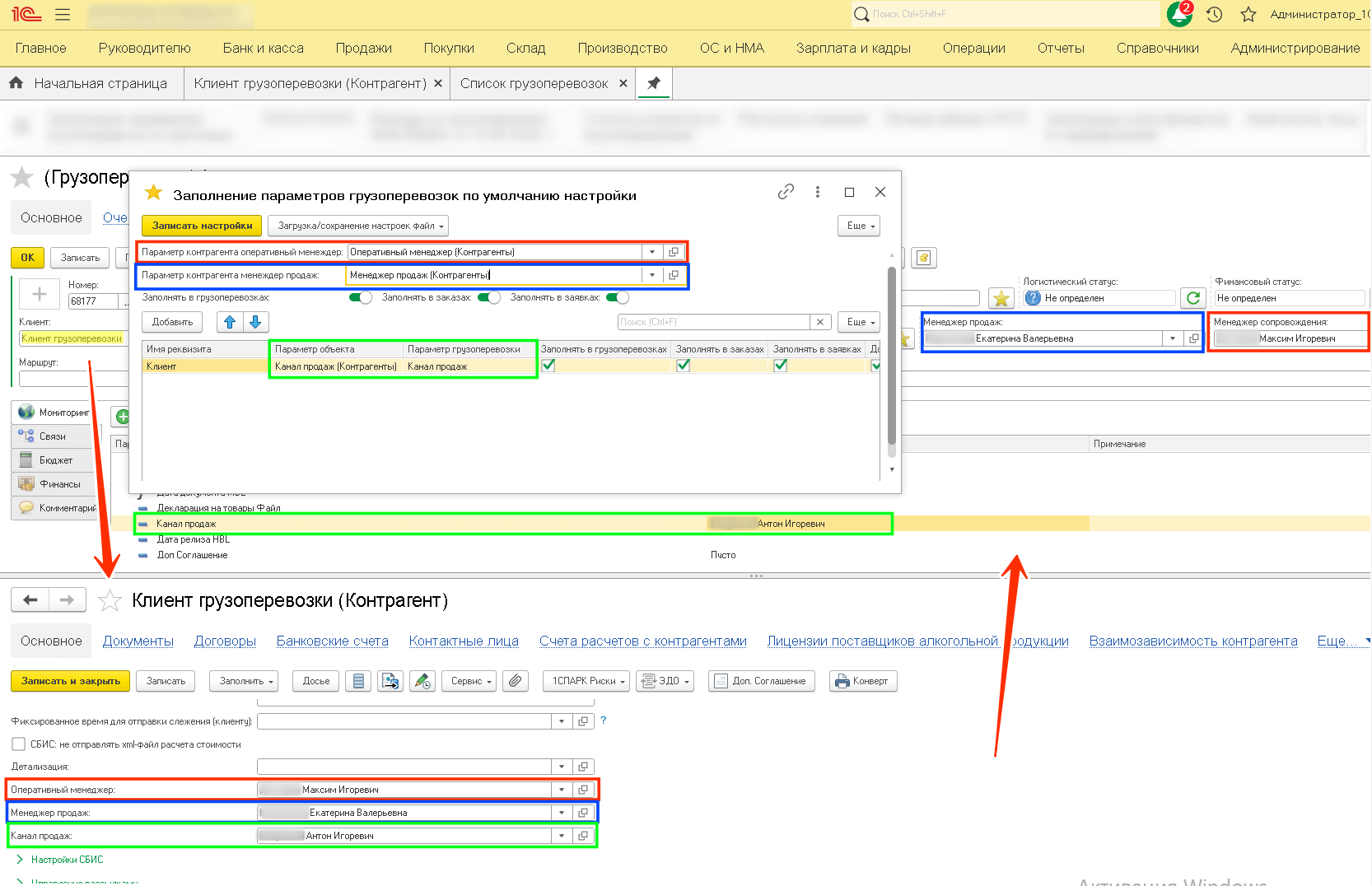Image resolution: width=1372 pixels, height=886 pixels.
Task: Open Мониторинг side panel
Action: tap(54, 413)
